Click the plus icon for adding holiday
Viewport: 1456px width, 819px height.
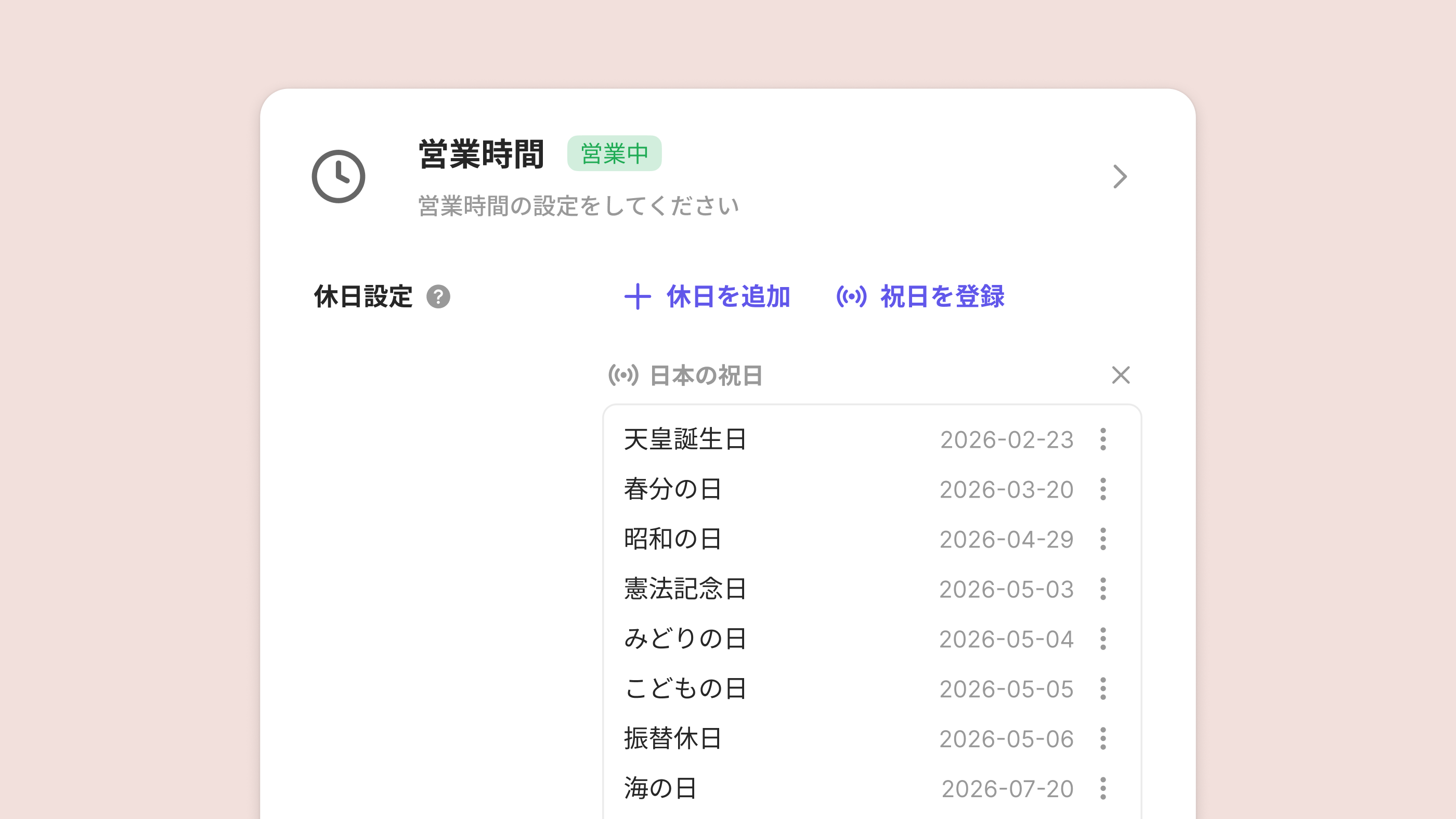click(x=638, y=297)
